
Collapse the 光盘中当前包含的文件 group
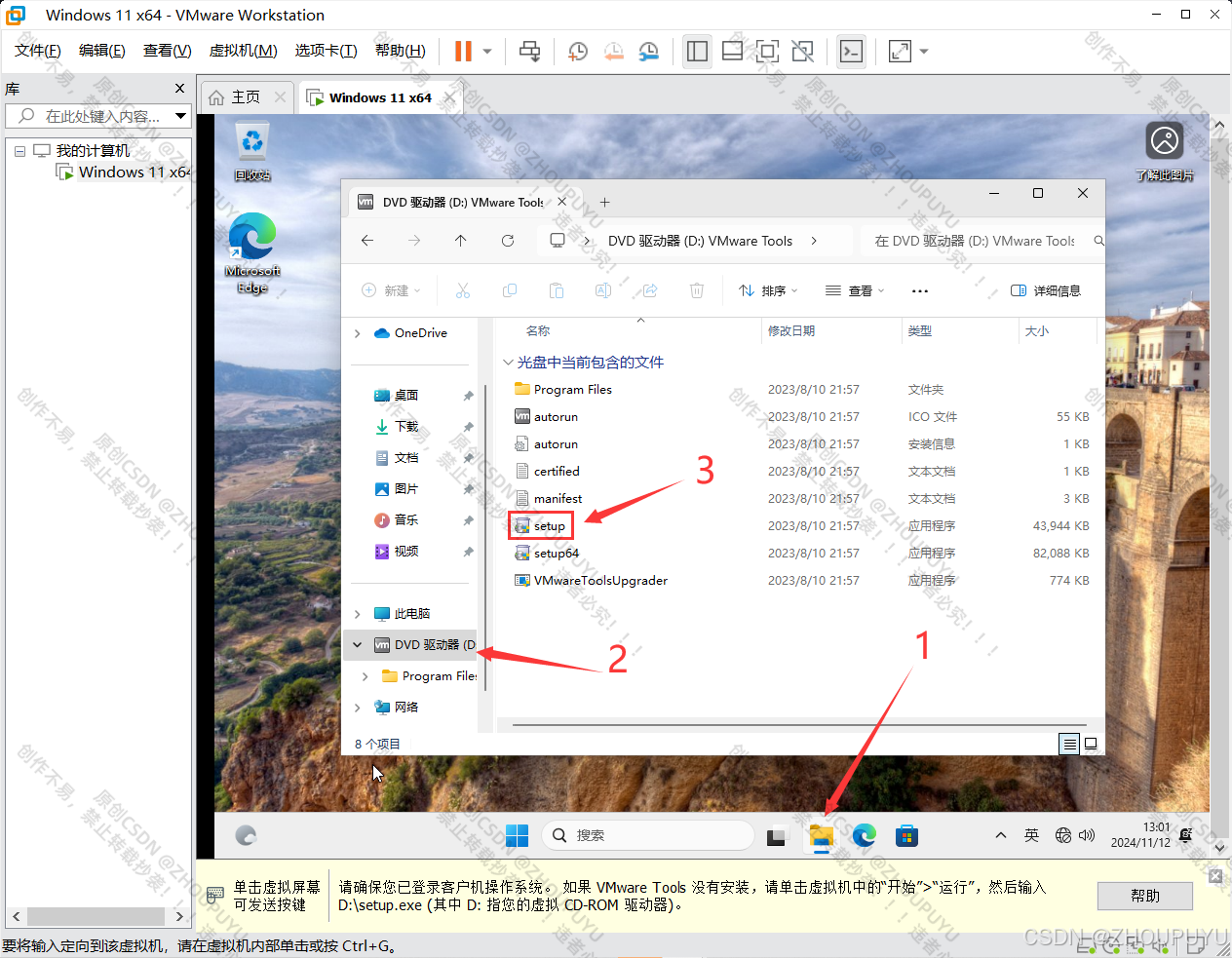point(508,363)
